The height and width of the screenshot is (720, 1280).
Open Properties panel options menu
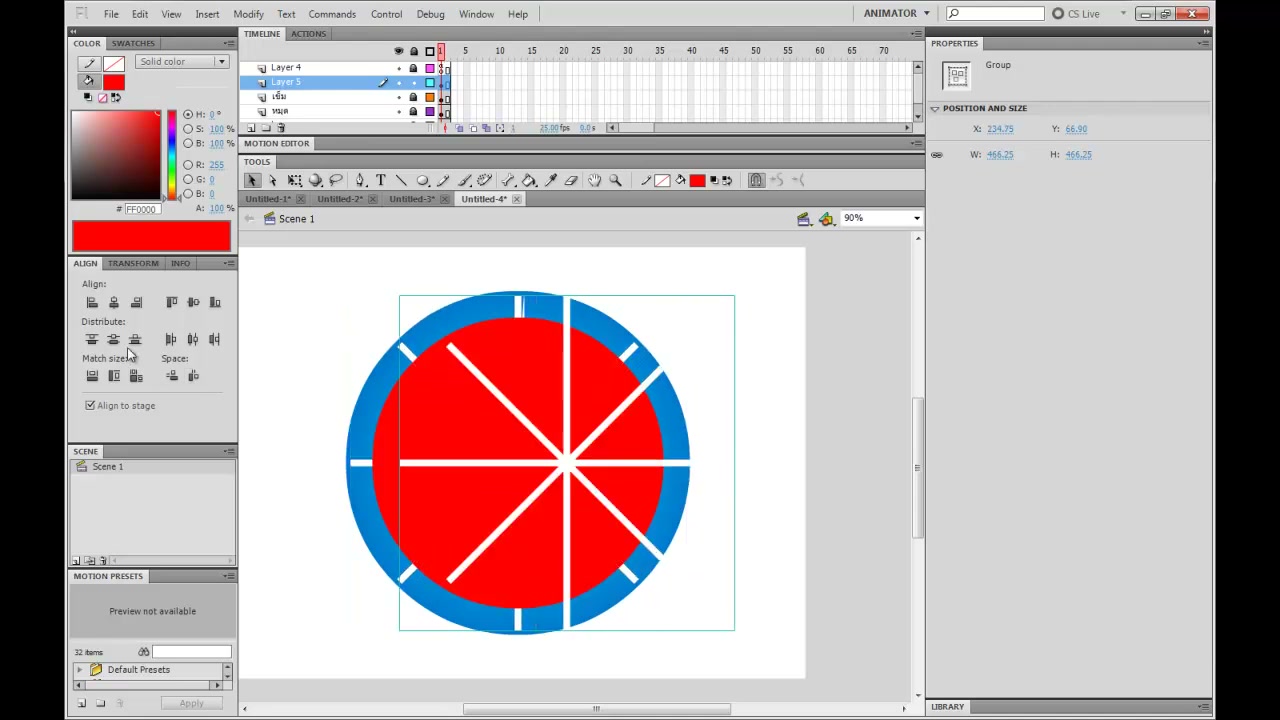point(1204,44)
